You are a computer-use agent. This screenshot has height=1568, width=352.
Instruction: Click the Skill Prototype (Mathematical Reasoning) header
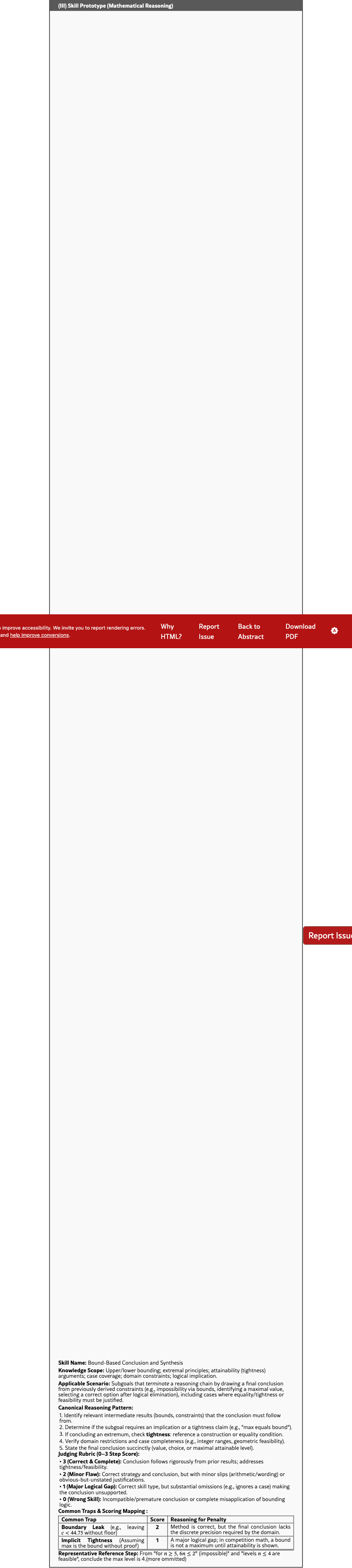point(115,6)
